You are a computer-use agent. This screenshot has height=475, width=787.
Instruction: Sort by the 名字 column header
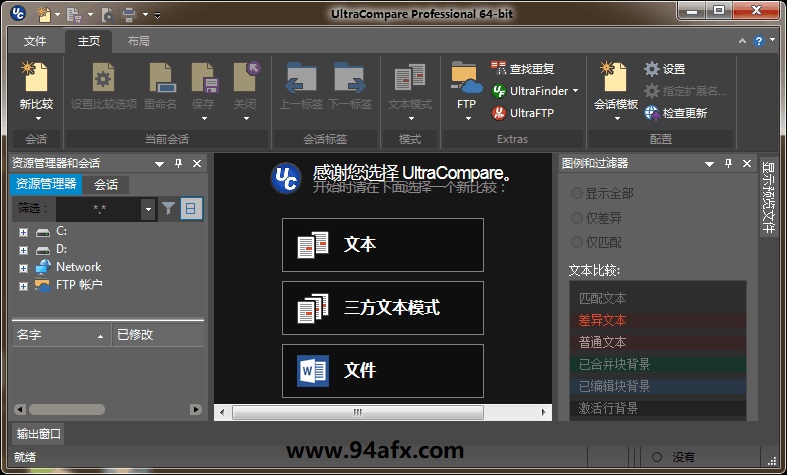(x=61, y=335)
